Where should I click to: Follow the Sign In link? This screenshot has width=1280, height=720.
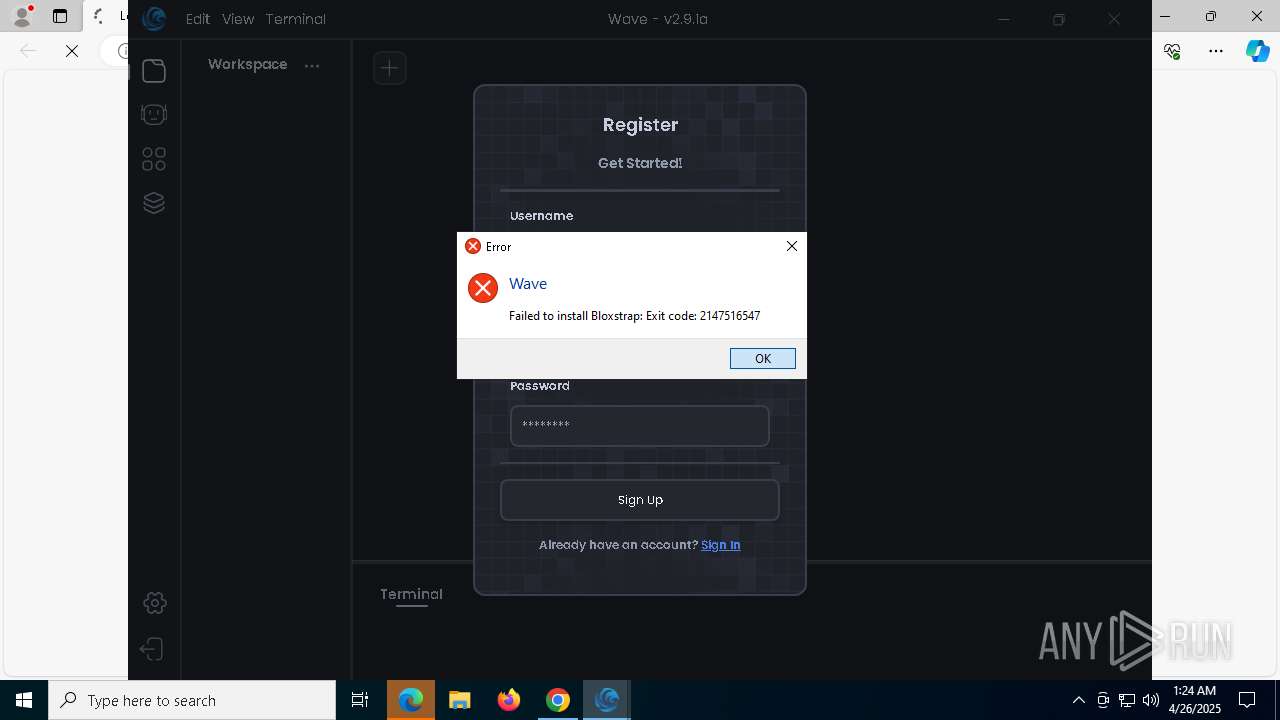[721, 545]
